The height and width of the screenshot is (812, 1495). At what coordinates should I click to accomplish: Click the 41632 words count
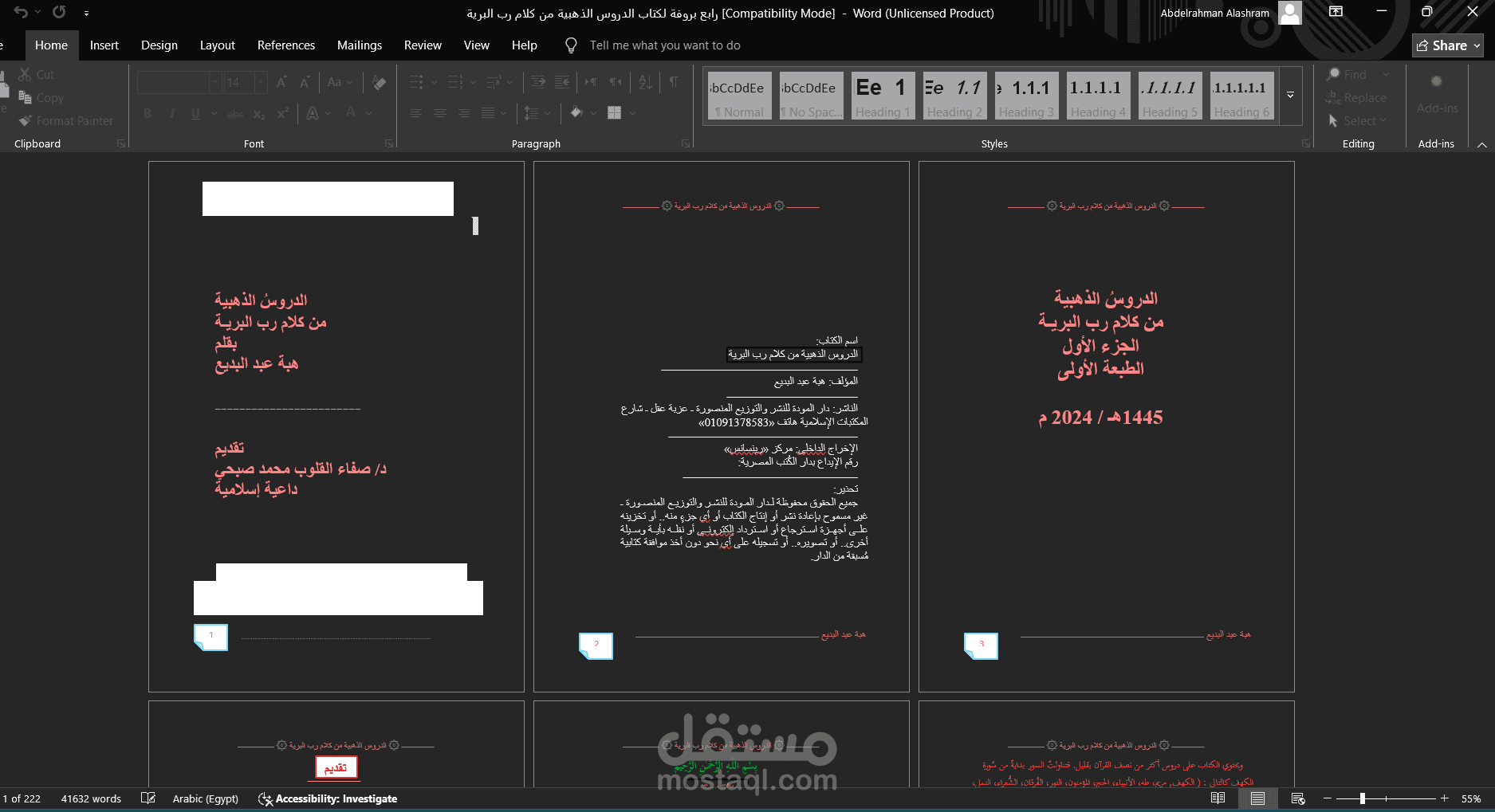click(x=91, y=798)
